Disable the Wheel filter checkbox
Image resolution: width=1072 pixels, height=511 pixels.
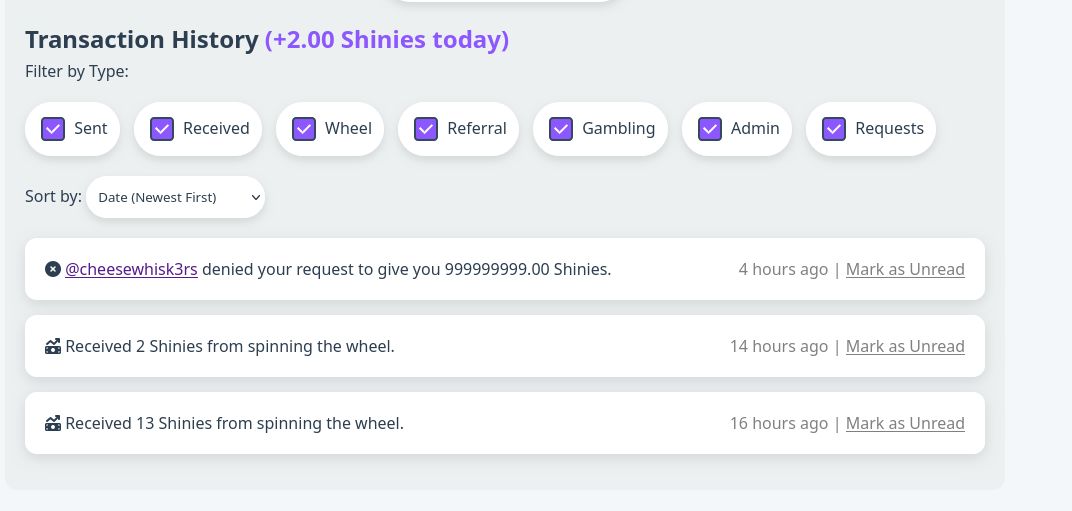(x=304, y=129)
